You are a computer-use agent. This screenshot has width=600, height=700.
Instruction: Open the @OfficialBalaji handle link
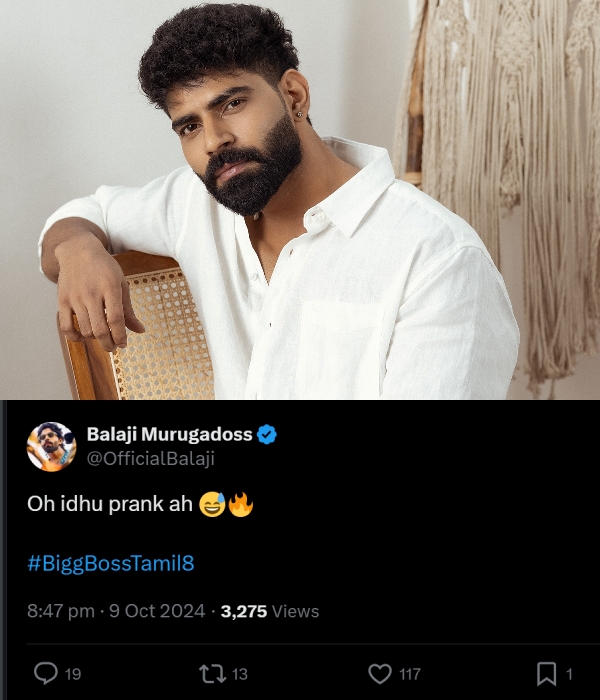(150, 459)
